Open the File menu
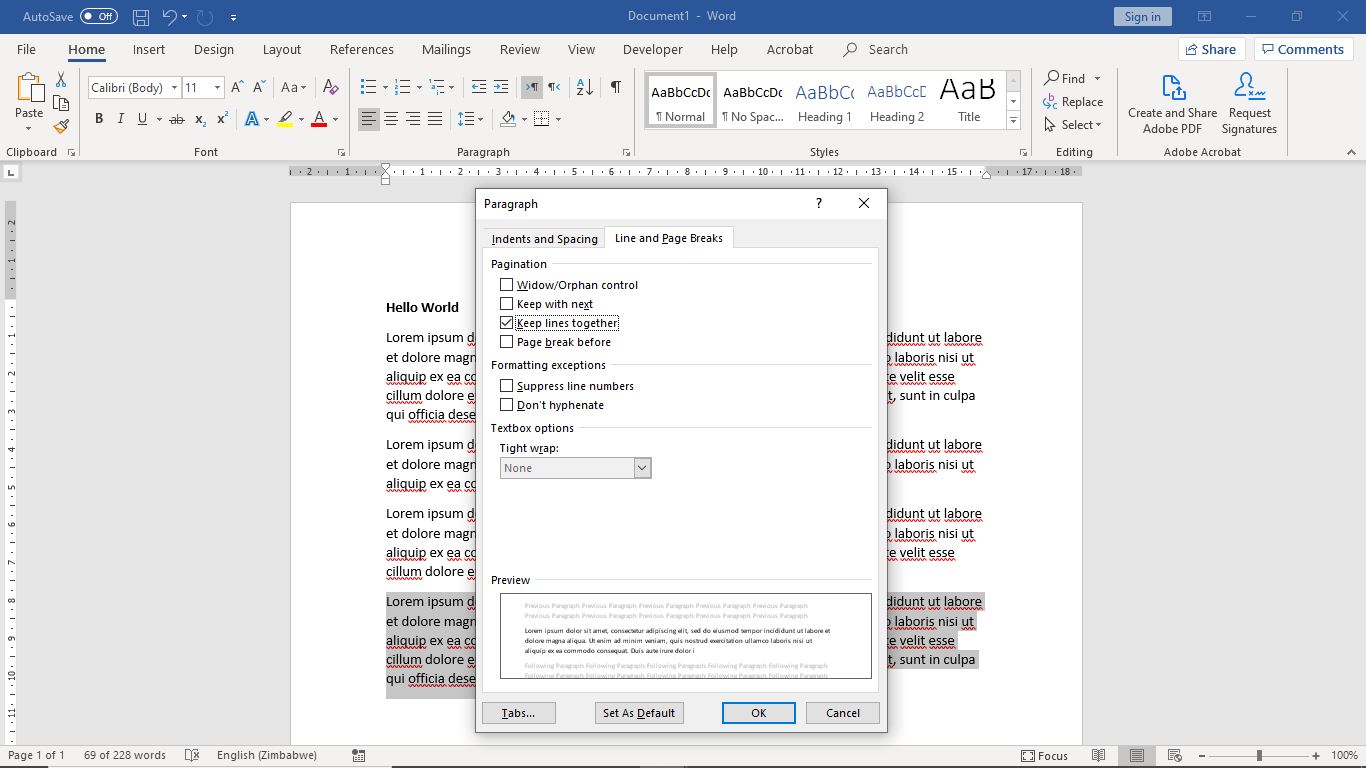Screen dimensions: 1366x768 pyautogui.click(x=26, y=49)
